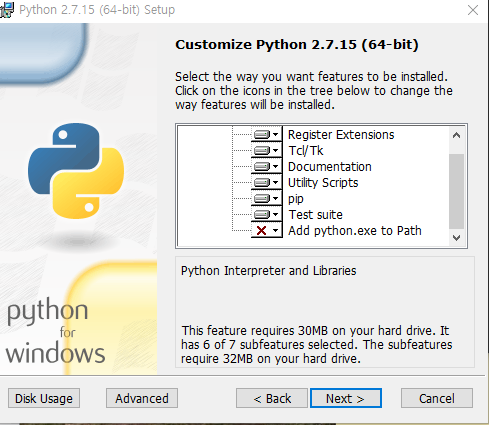The image size is (489, 425).
Task: Open Tcl/Tk feature install dropdown
Action: pyautogui.click(x=266, y=150)
